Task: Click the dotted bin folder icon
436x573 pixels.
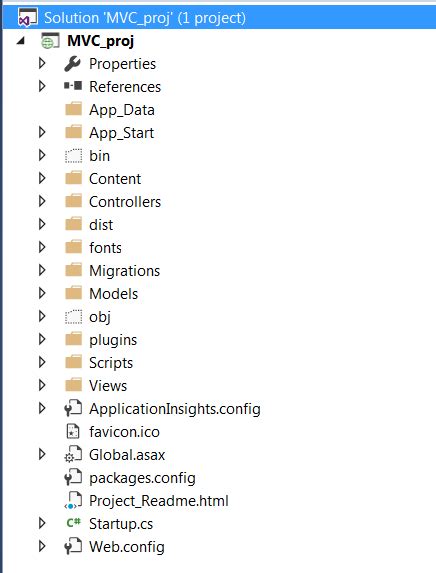Action: click(73, 156)
